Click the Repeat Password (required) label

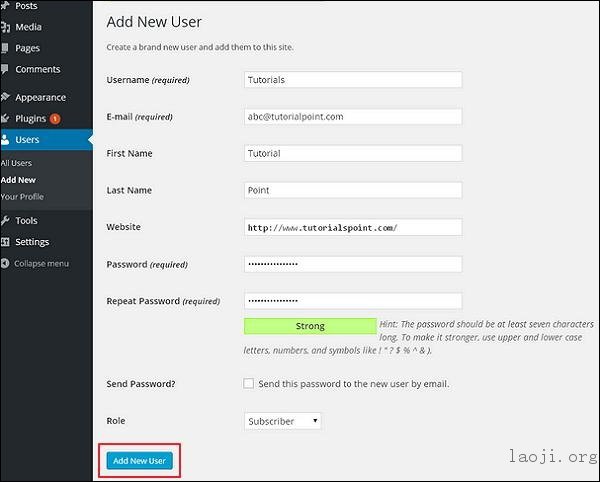(163, 301)
